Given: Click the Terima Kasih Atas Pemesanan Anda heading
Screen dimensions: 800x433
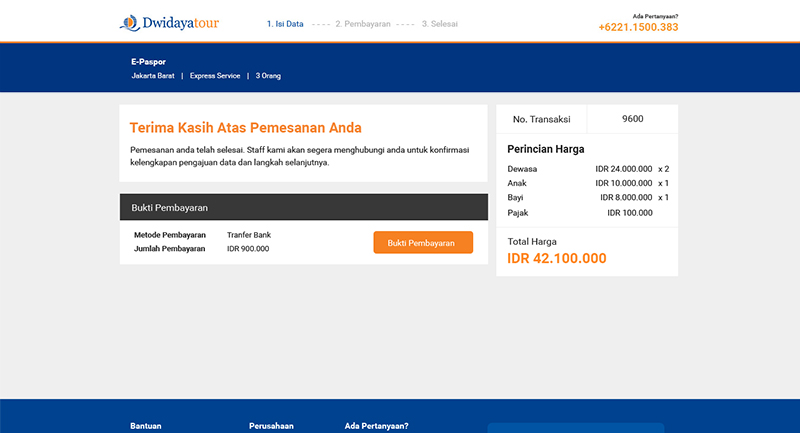Looking at the screenshot, I should tap(245, 128).
